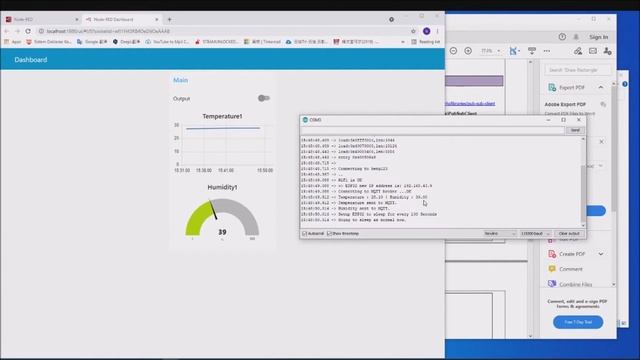Click the Export PDF tool icon
The height and width of the screenshot is (360, 640).
(552, 87)
